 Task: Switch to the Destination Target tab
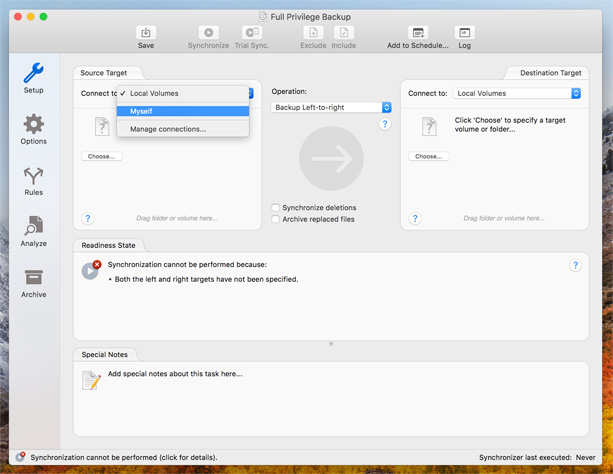(550, 73)
